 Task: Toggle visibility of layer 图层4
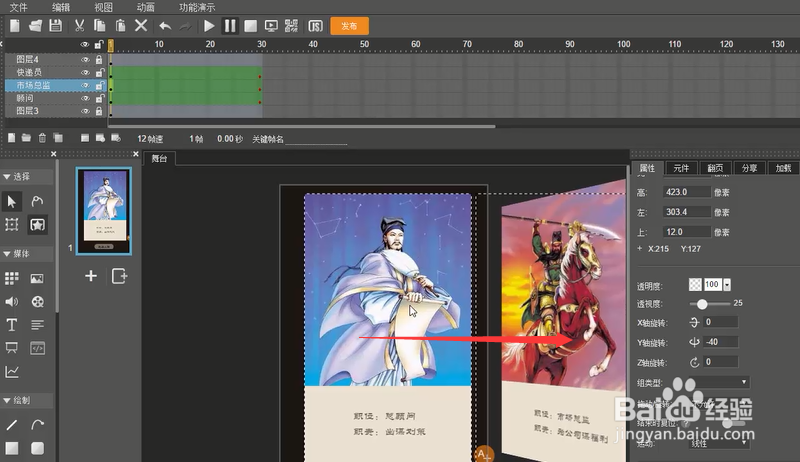pyautogui.click(x=85, y=60)
